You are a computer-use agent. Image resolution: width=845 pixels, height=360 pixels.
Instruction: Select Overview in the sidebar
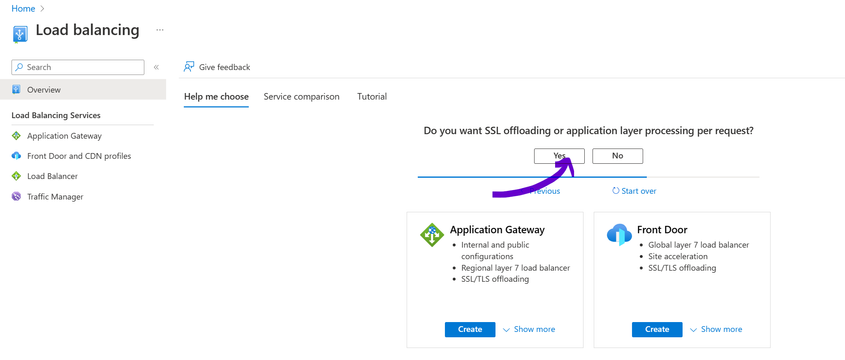pos(83,89)
